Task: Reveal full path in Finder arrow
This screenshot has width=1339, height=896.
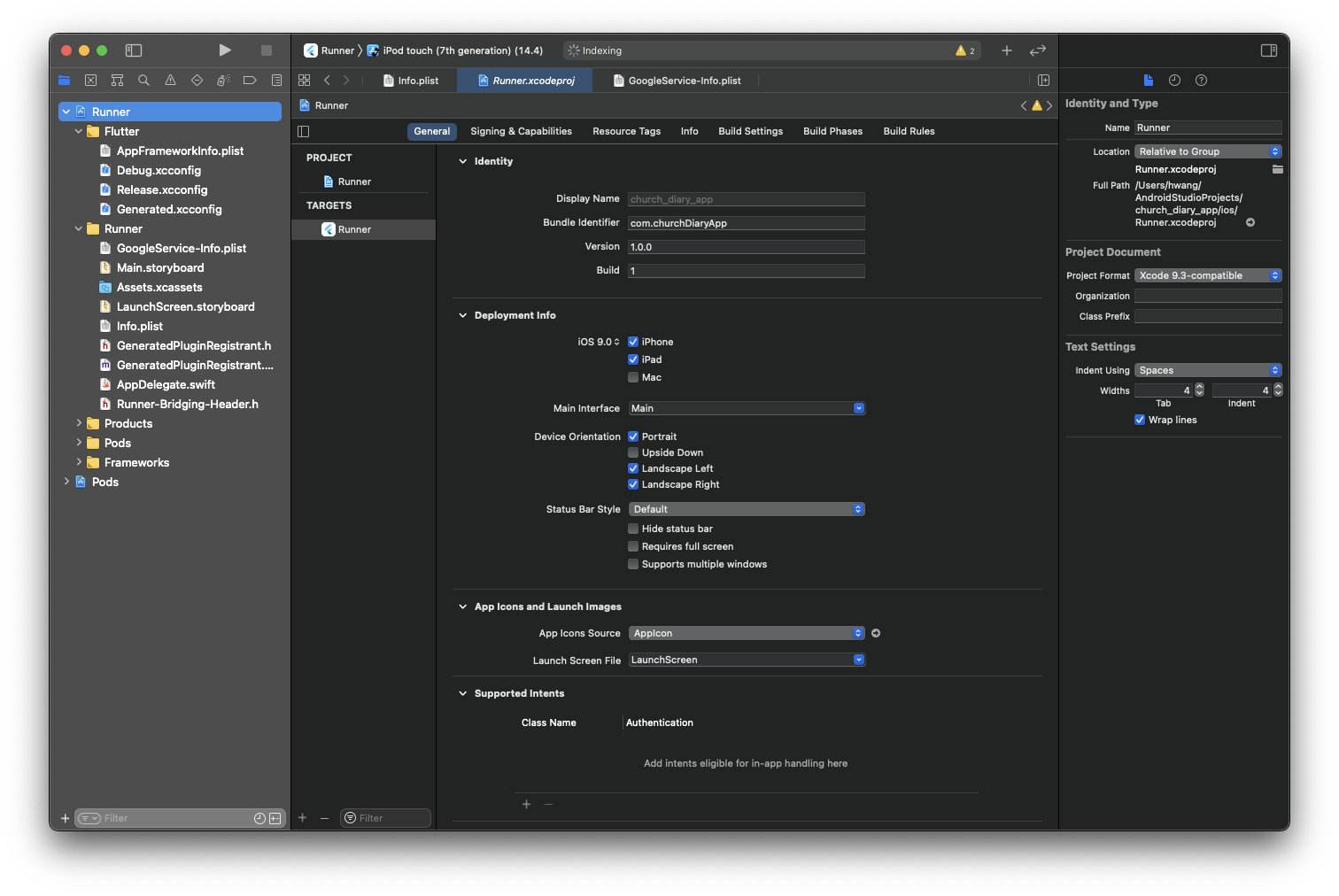Action: pos(1250,222)
